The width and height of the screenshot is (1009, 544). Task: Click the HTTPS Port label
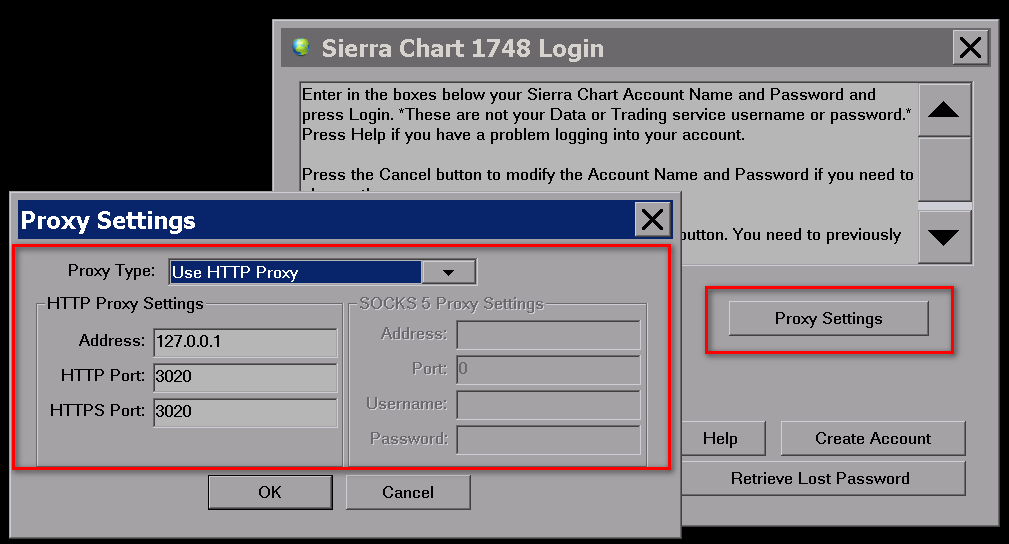tap(97, 411)
